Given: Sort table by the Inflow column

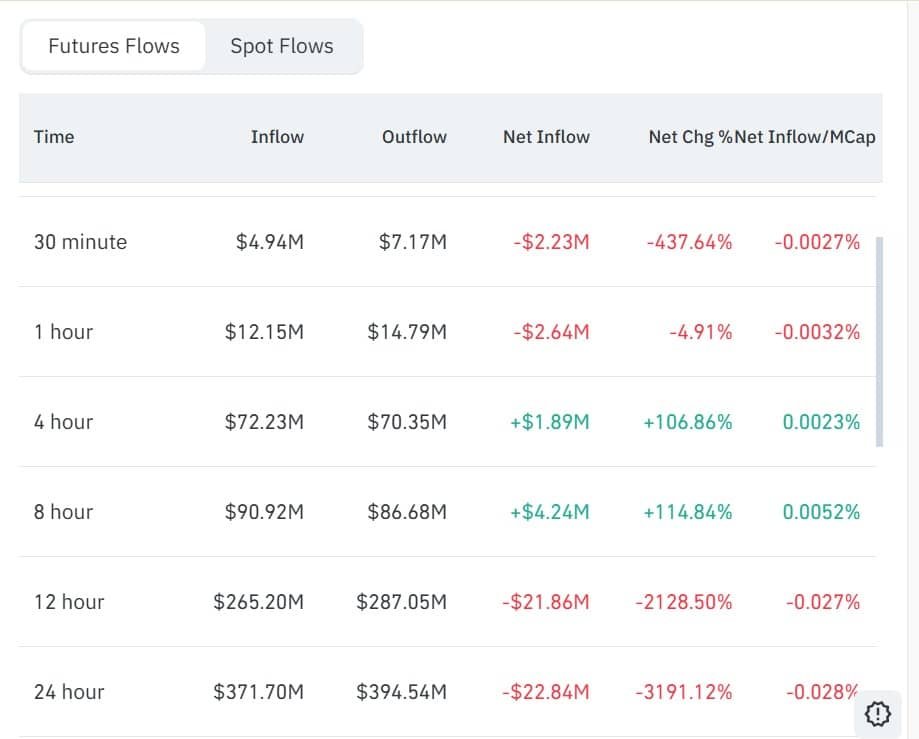Looking at the screenshot, I should coord(277,137).
